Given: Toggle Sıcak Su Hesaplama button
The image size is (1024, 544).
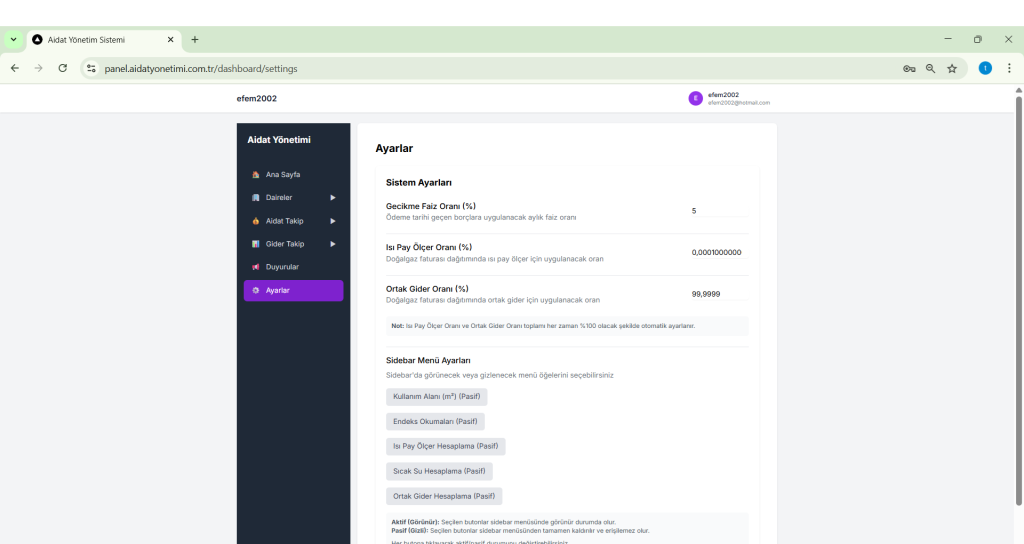Looking at the screenshot, I should pyautogui.click(x=439, y=471).
